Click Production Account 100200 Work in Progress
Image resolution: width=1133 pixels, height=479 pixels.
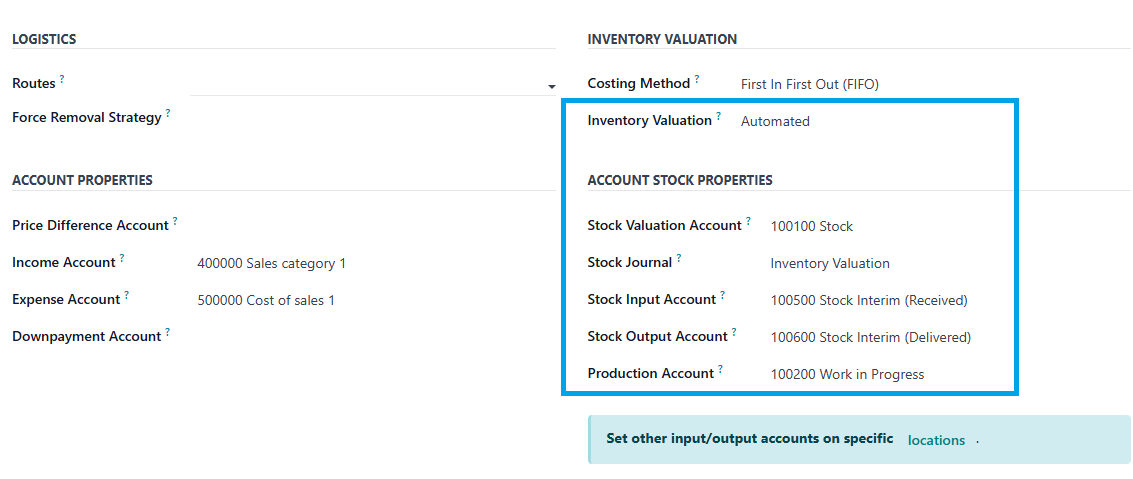coord(847,374)
